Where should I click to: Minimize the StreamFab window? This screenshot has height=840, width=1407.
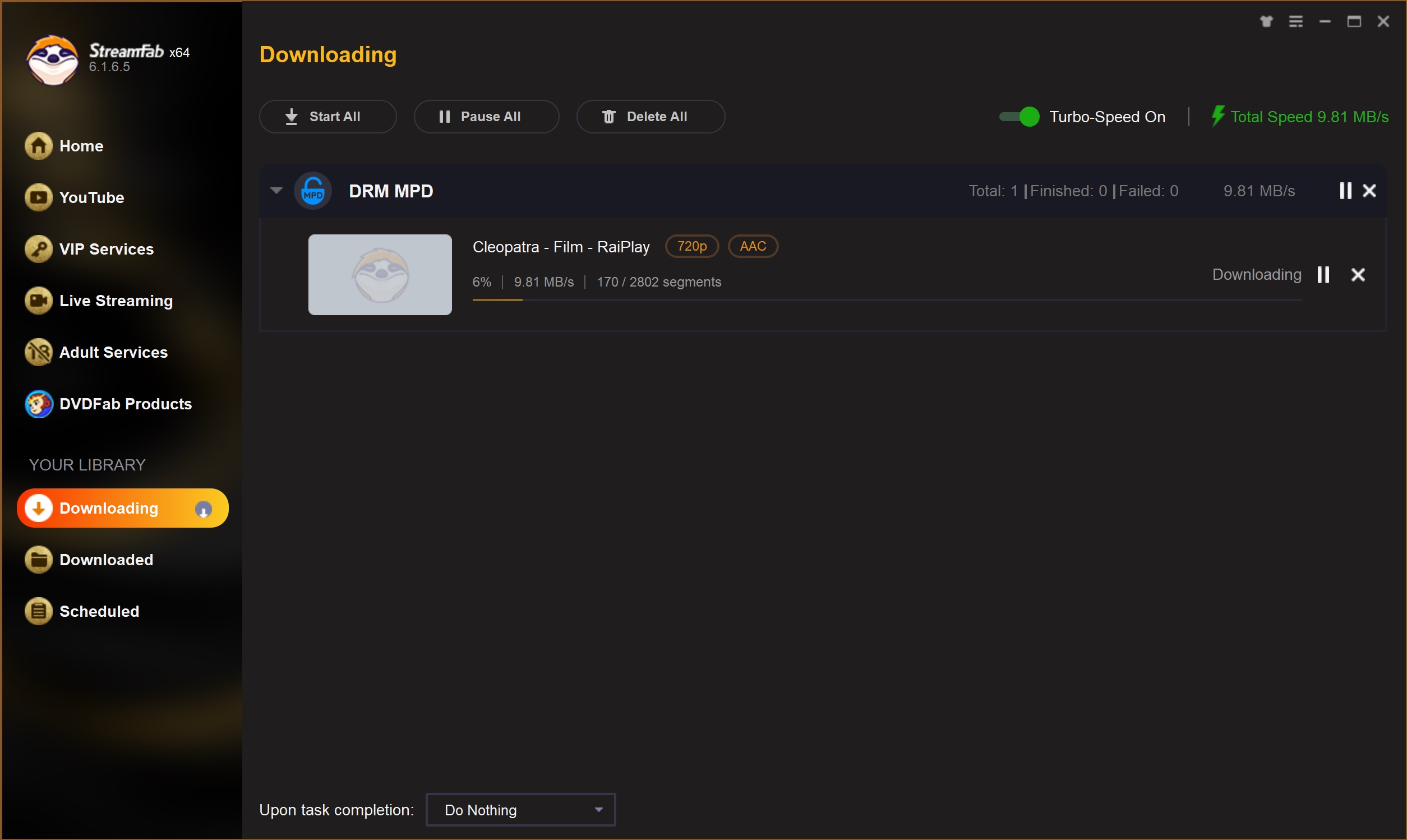(x=1325, y=21)
